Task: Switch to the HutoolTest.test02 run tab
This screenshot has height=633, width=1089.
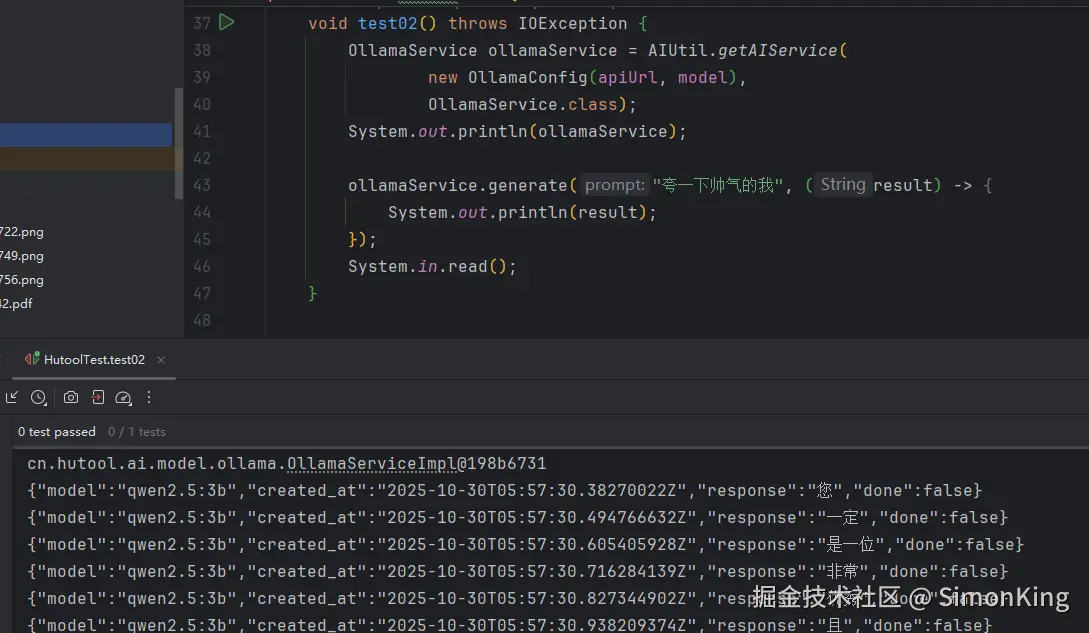Action: click(x=94, y=359)
